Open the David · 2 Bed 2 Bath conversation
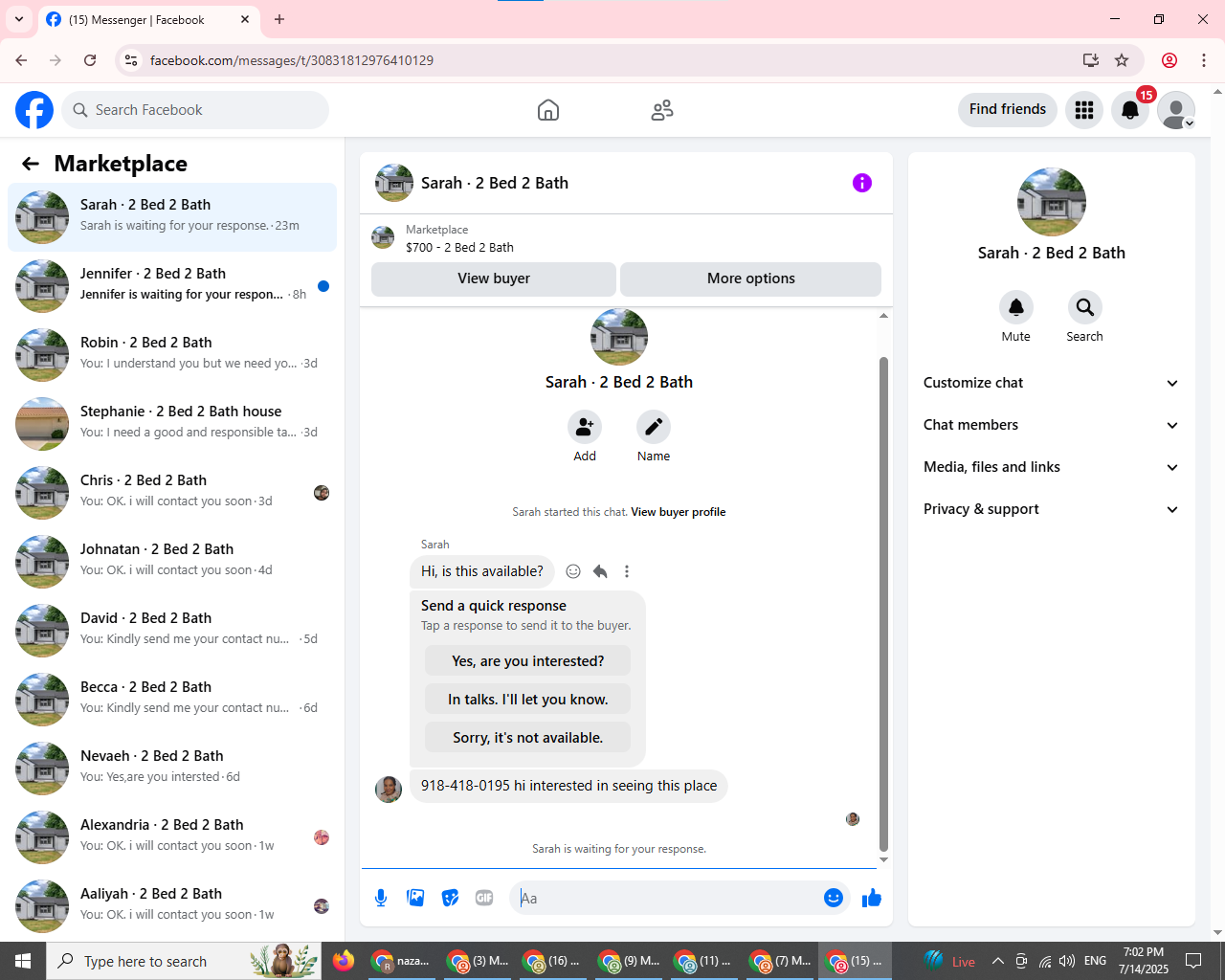 (172, 631)
